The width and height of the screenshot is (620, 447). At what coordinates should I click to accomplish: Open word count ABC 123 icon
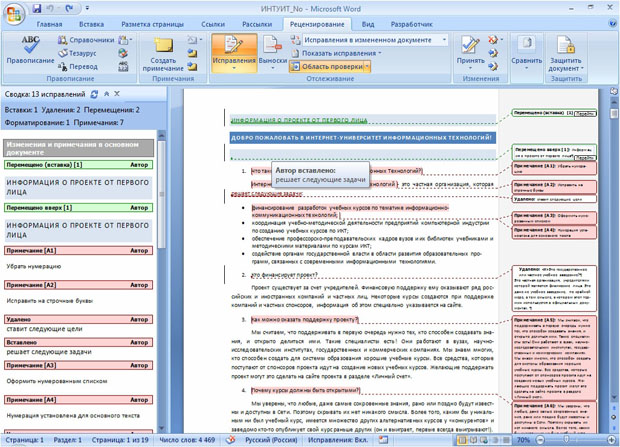pos(123,66)
